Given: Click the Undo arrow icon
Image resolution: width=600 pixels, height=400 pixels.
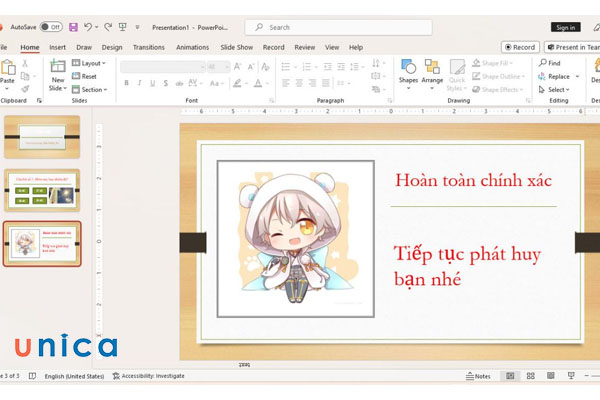Looking at the screenshot, I should point(88,26).
